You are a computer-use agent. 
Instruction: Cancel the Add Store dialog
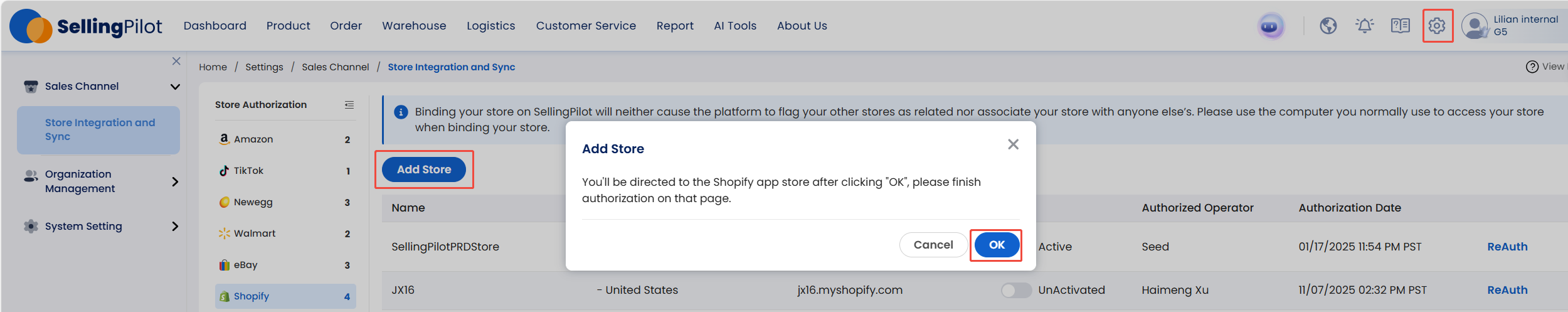coord(933,245)
